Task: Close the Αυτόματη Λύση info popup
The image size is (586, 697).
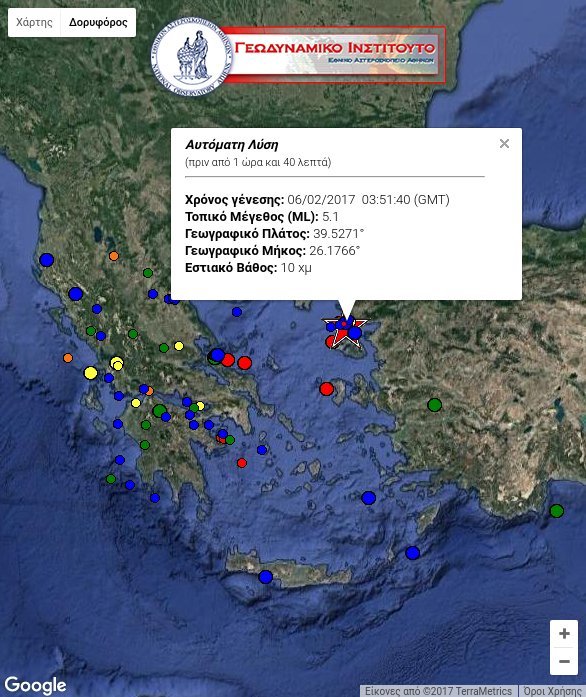Action: coord(504,144)
